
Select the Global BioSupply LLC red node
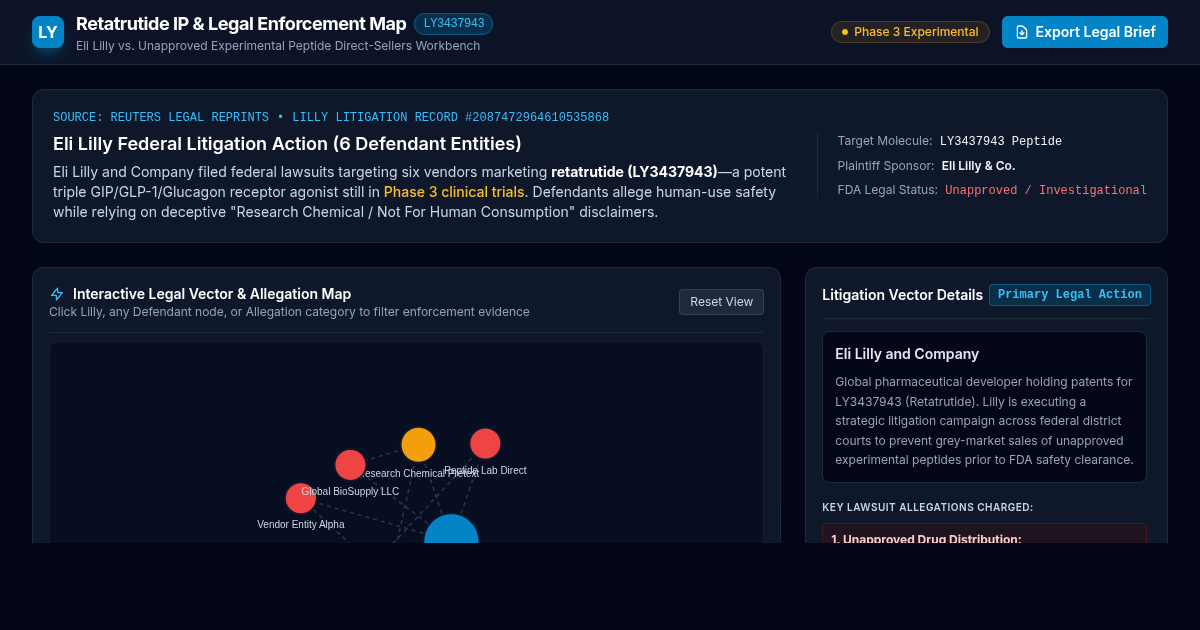(x=350, y=465)
